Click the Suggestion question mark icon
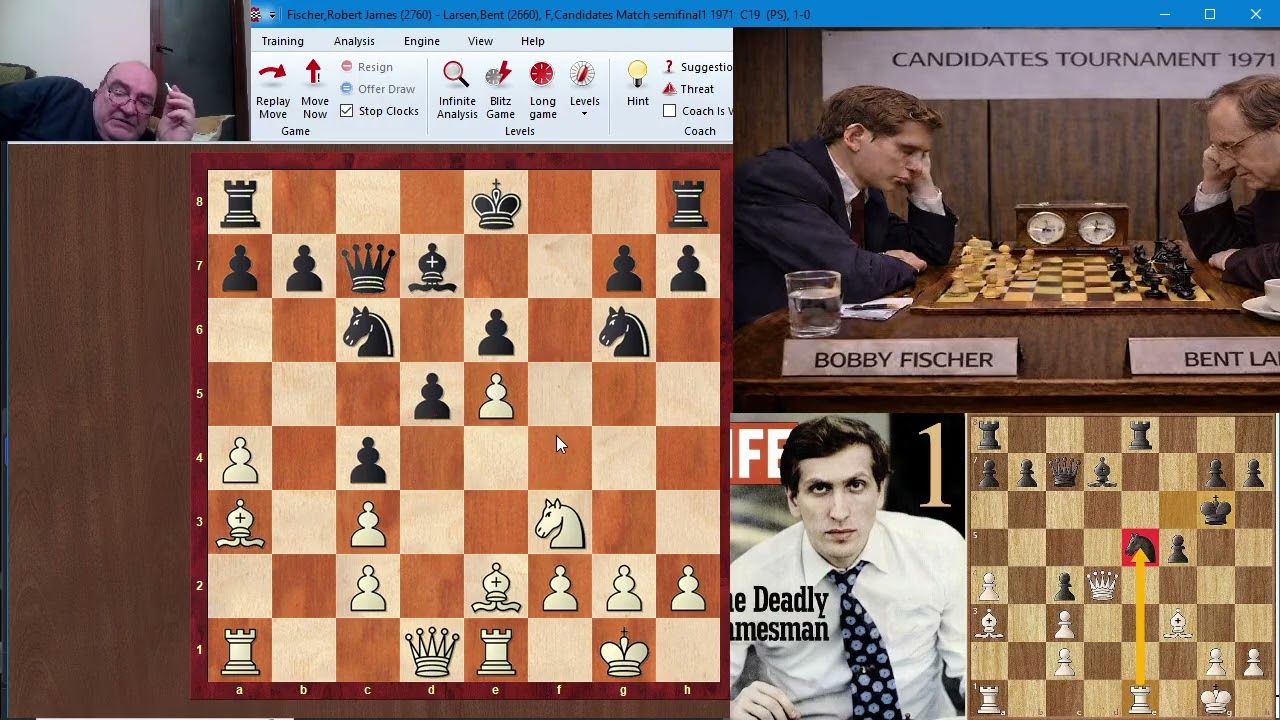The width and height of the screenshot is (1280, 720). [669, 67]
